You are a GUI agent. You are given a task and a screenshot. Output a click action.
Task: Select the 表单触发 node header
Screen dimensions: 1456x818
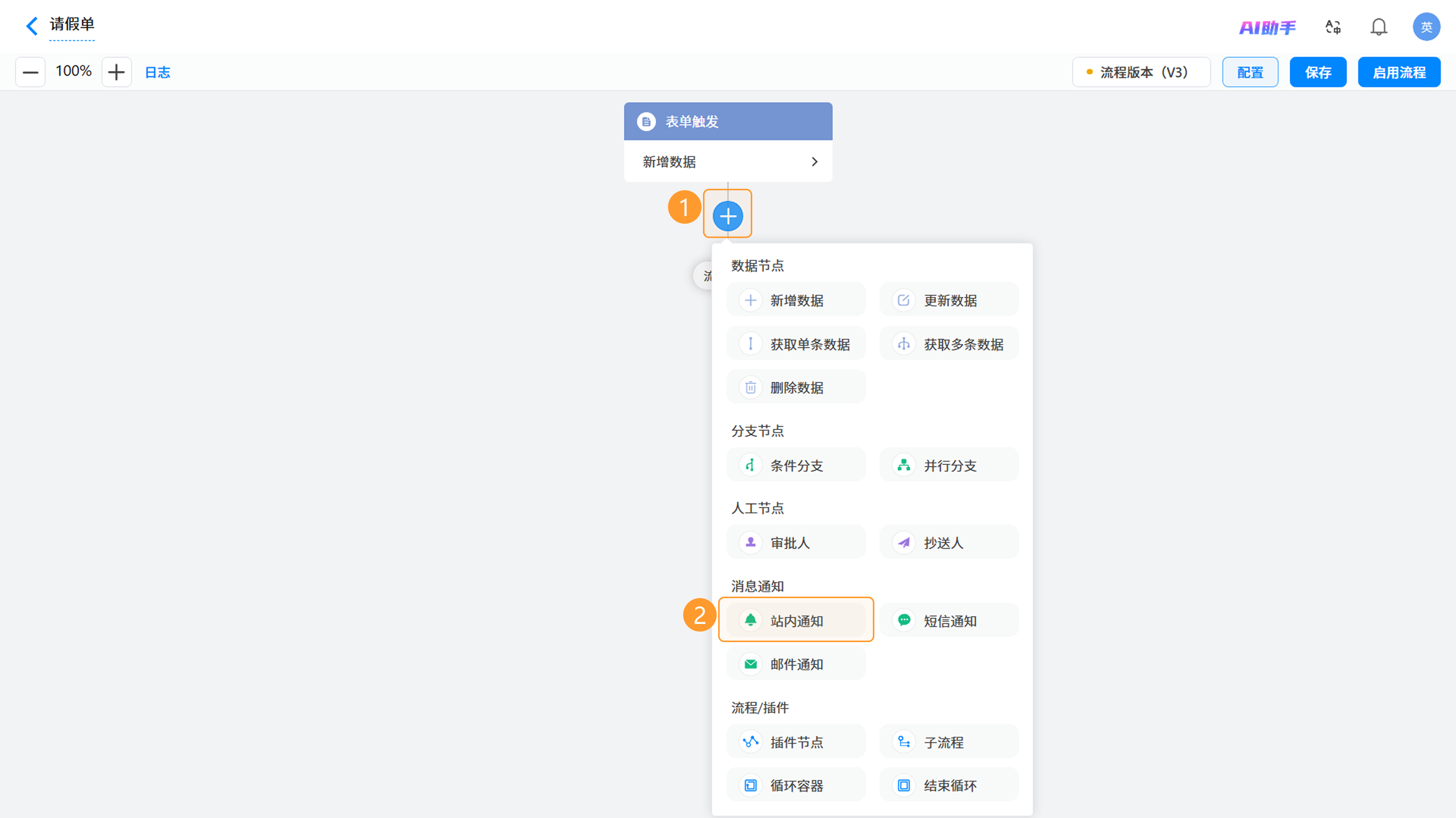[728, 121]
